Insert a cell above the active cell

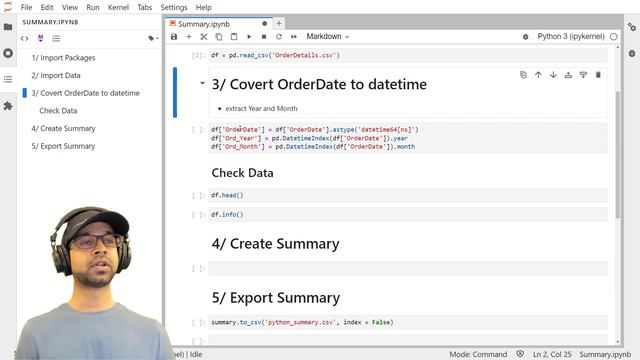coord(568,75)
